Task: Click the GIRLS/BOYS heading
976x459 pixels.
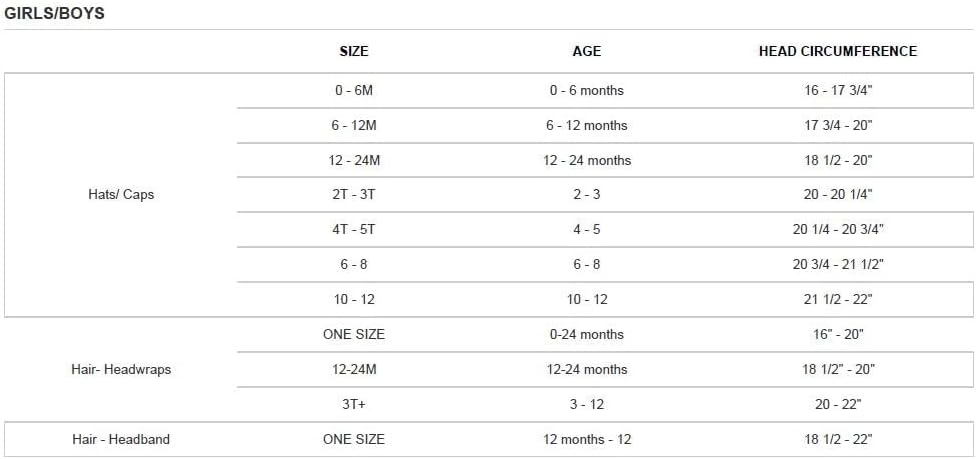Action: tap(54, 14)
